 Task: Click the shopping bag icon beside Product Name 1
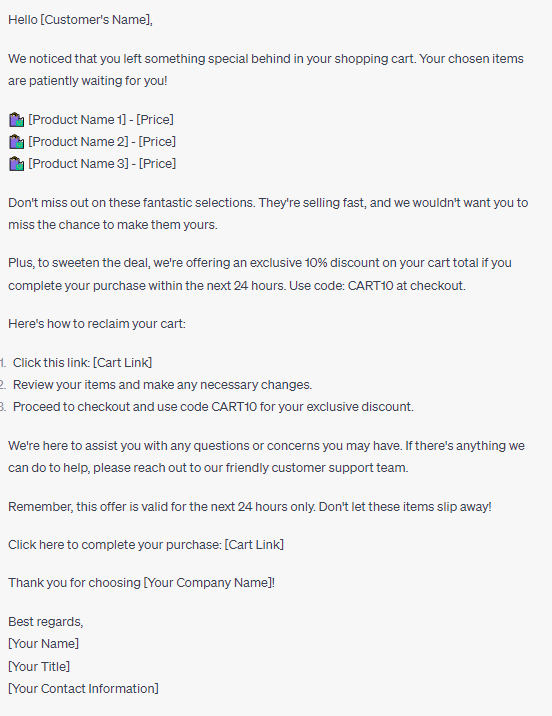click(x=16, y=120)
